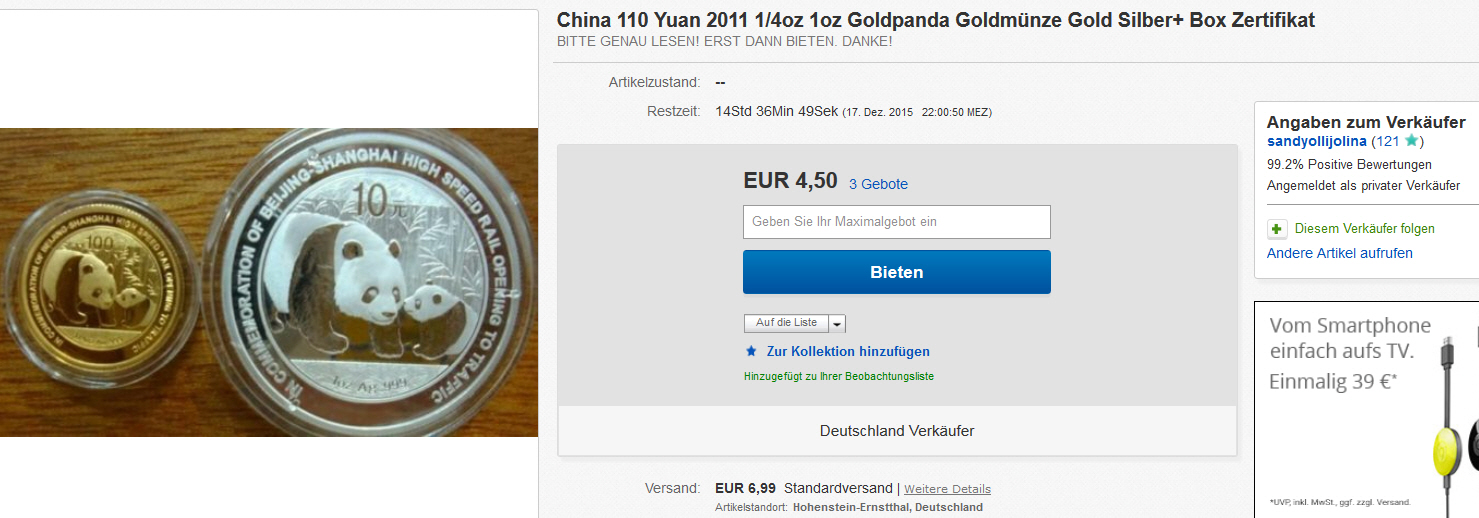Open the 3 Gebote bid history link

878,184
